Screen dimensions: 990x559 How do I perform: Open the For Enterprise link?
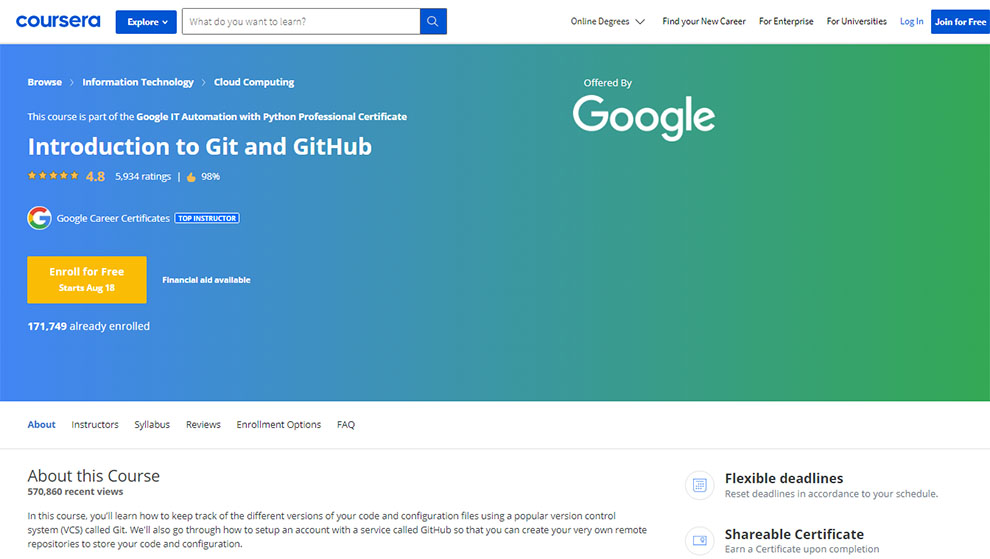[x=786, y=21]
